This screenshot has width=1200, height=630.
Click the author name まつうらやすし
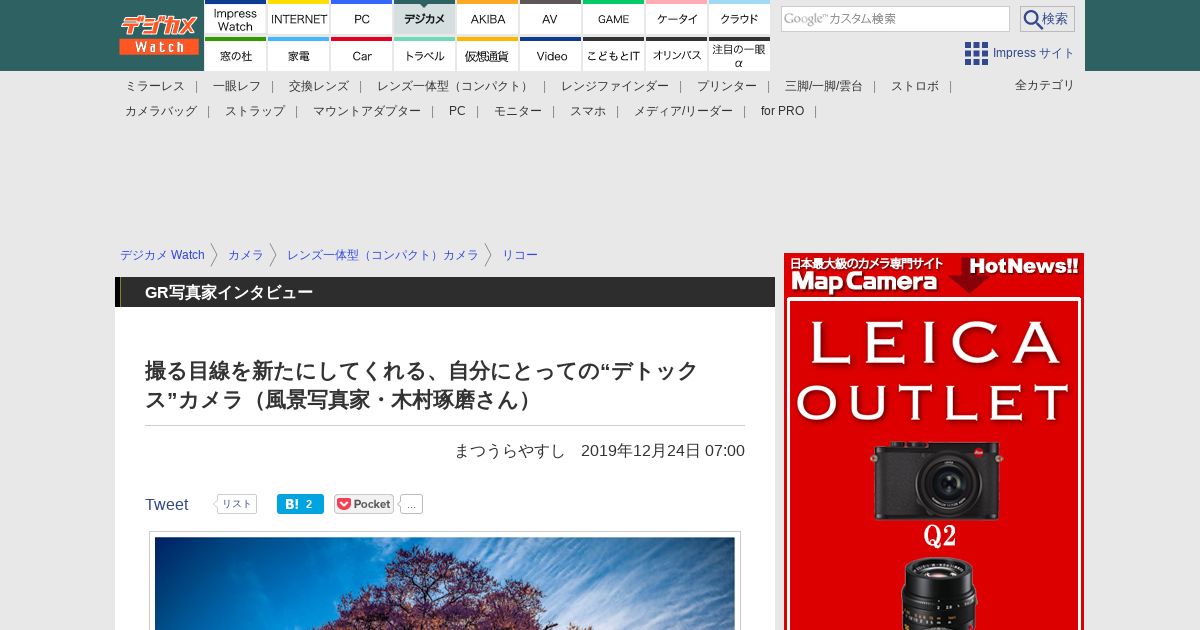point(510,450)
